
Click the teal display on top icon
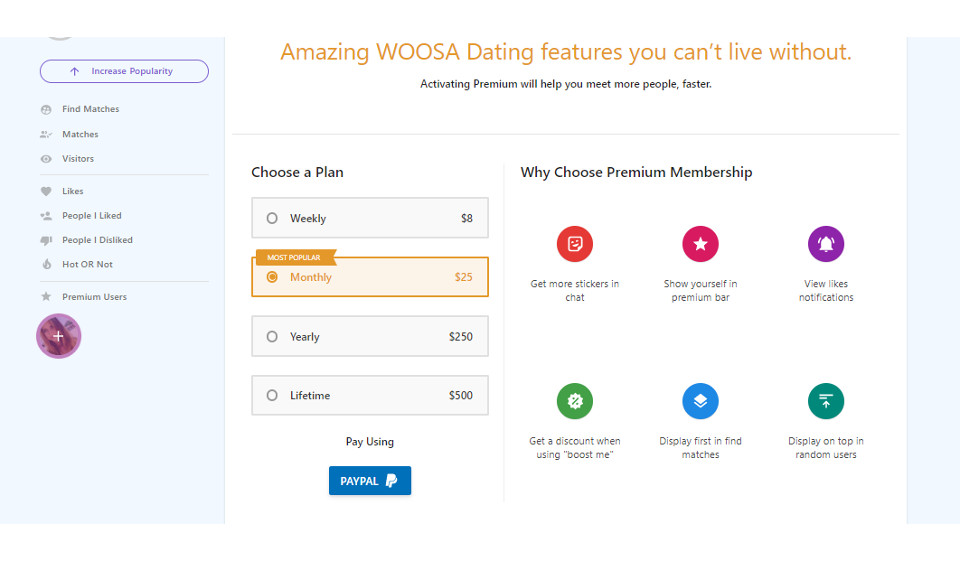[x=826, y=401]
